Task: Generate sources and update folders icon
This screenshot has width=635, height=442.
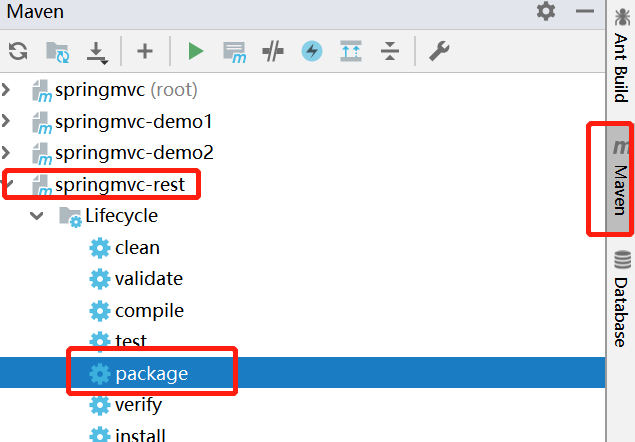Action: (58, 52)
